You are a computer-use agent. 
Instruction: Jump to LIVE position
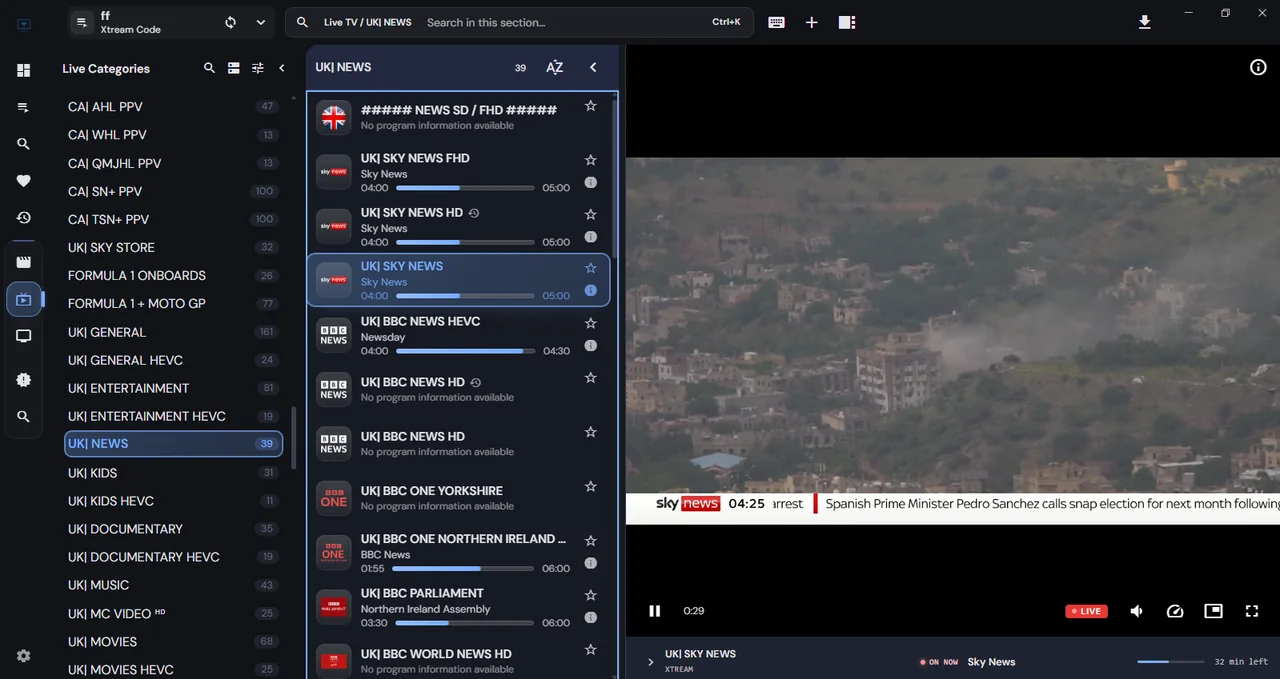(x=1086, y=611)
